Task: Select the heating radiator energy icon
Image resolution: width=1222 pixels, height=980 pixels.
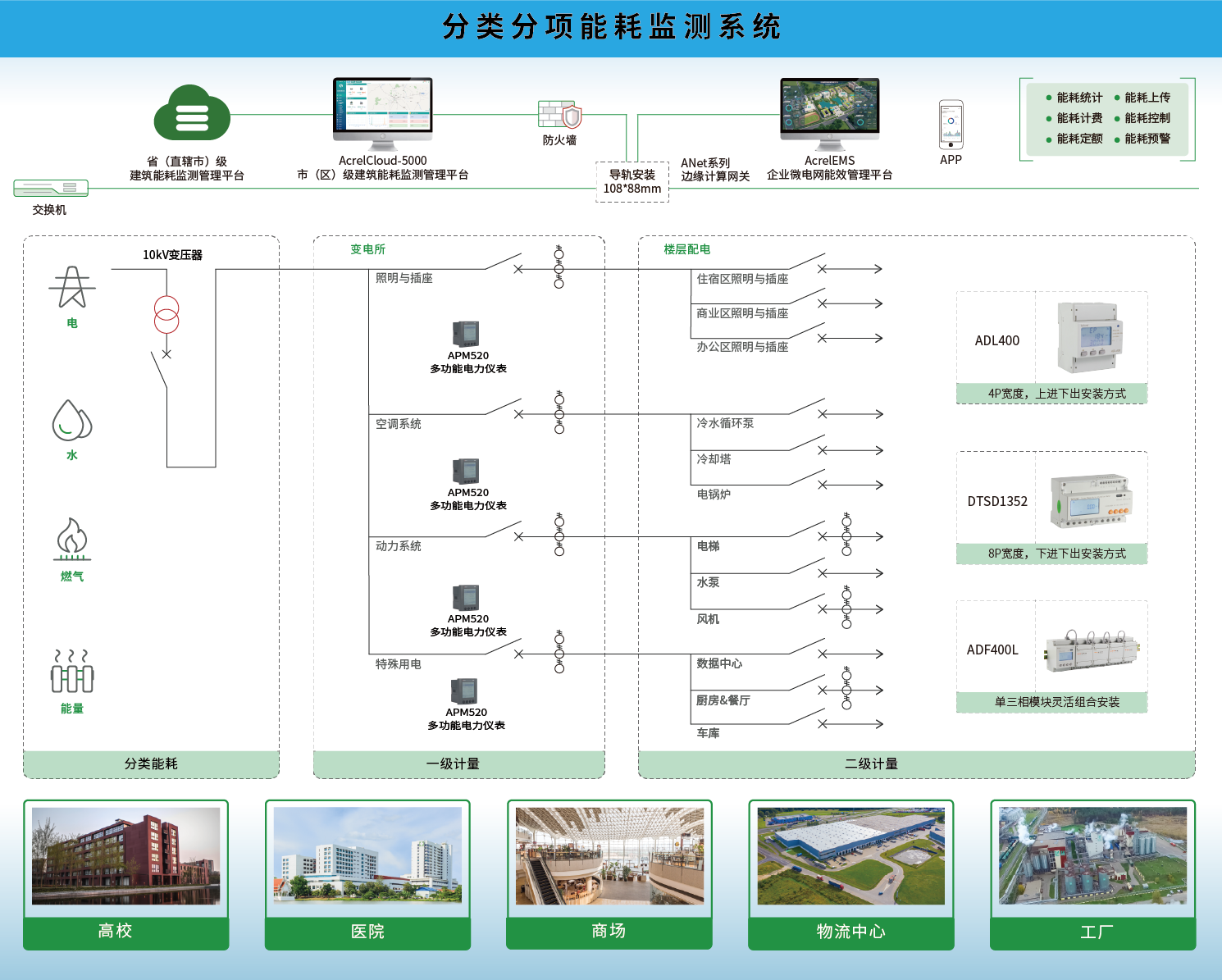Action: click(72, 672)
